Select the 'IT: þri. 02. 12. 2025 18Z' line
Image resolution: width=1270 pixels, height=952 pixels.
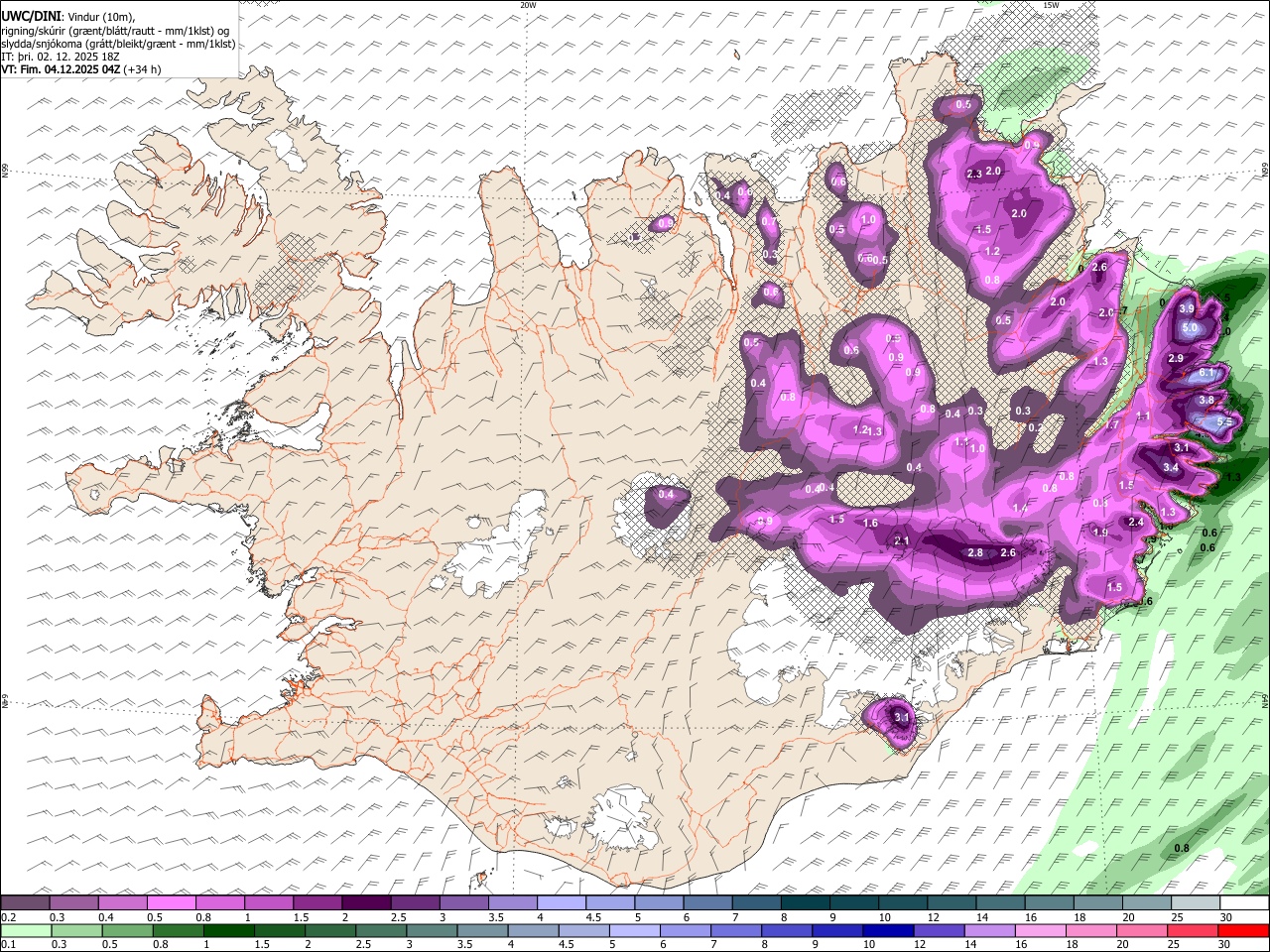[x=61, y=57]
